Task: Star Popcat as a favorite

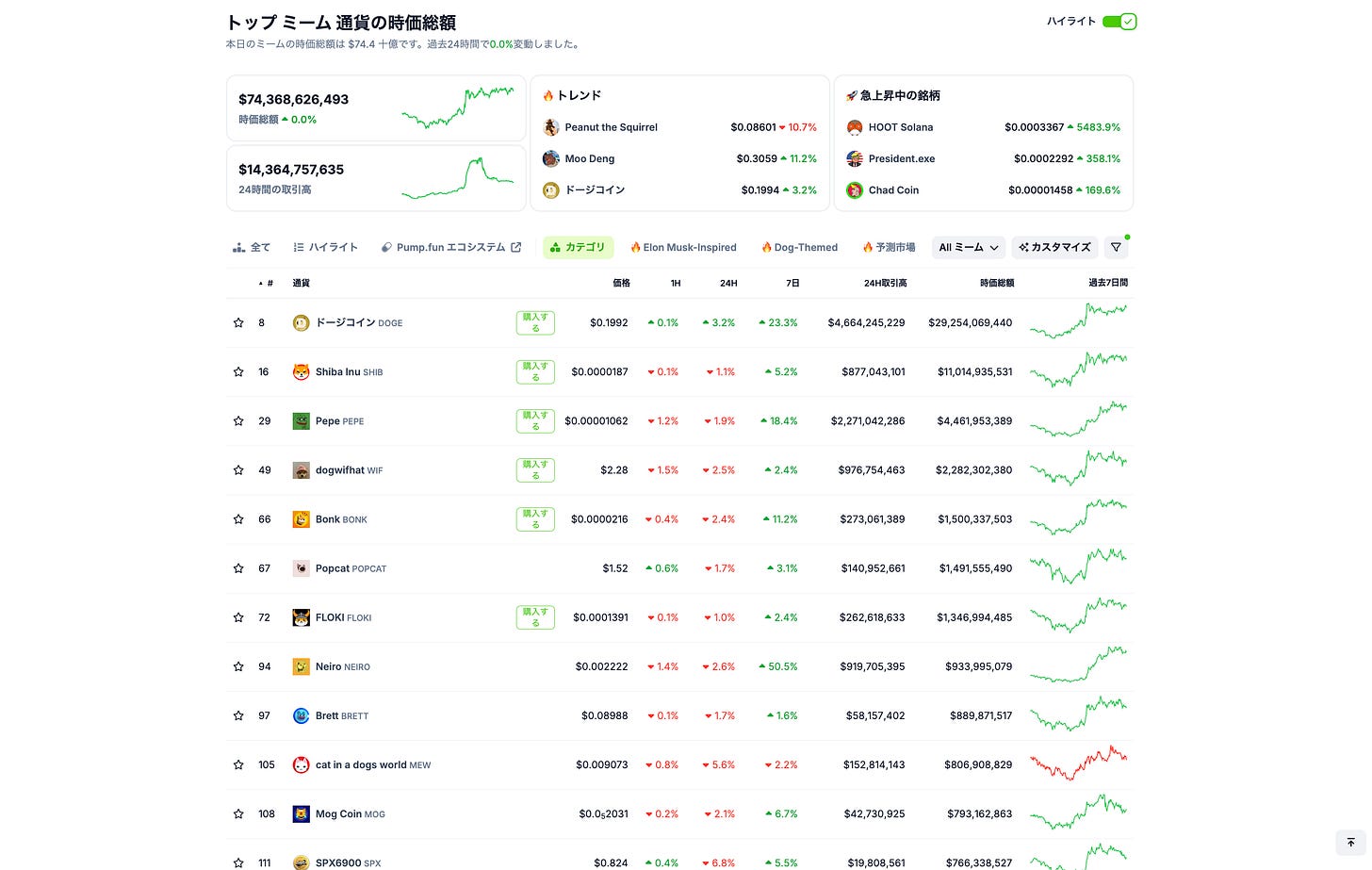Action: coord(238,568)
